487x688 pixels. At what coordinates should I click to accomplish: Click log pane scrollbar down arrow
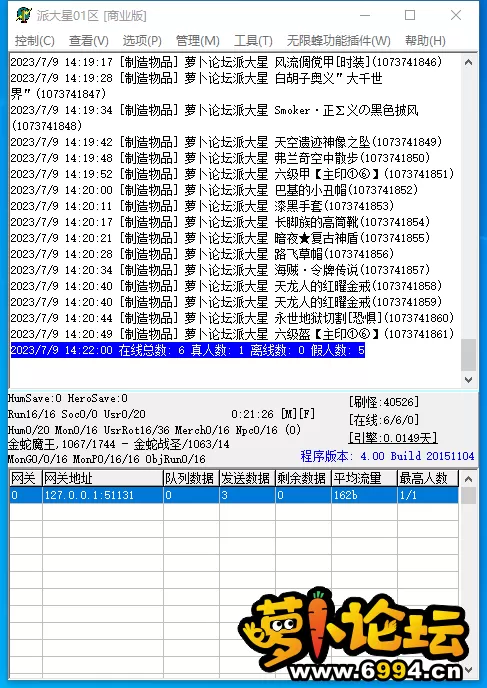468,380
